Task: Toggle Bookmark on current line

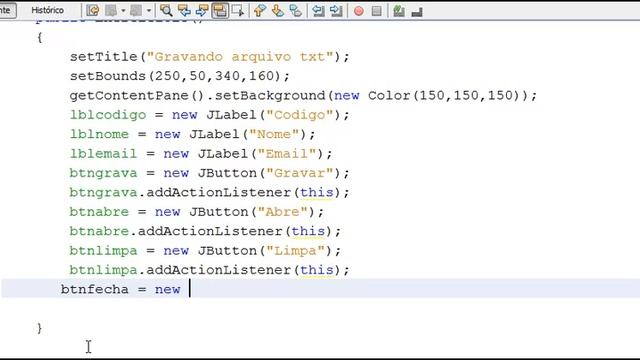Action: point(296,11)
